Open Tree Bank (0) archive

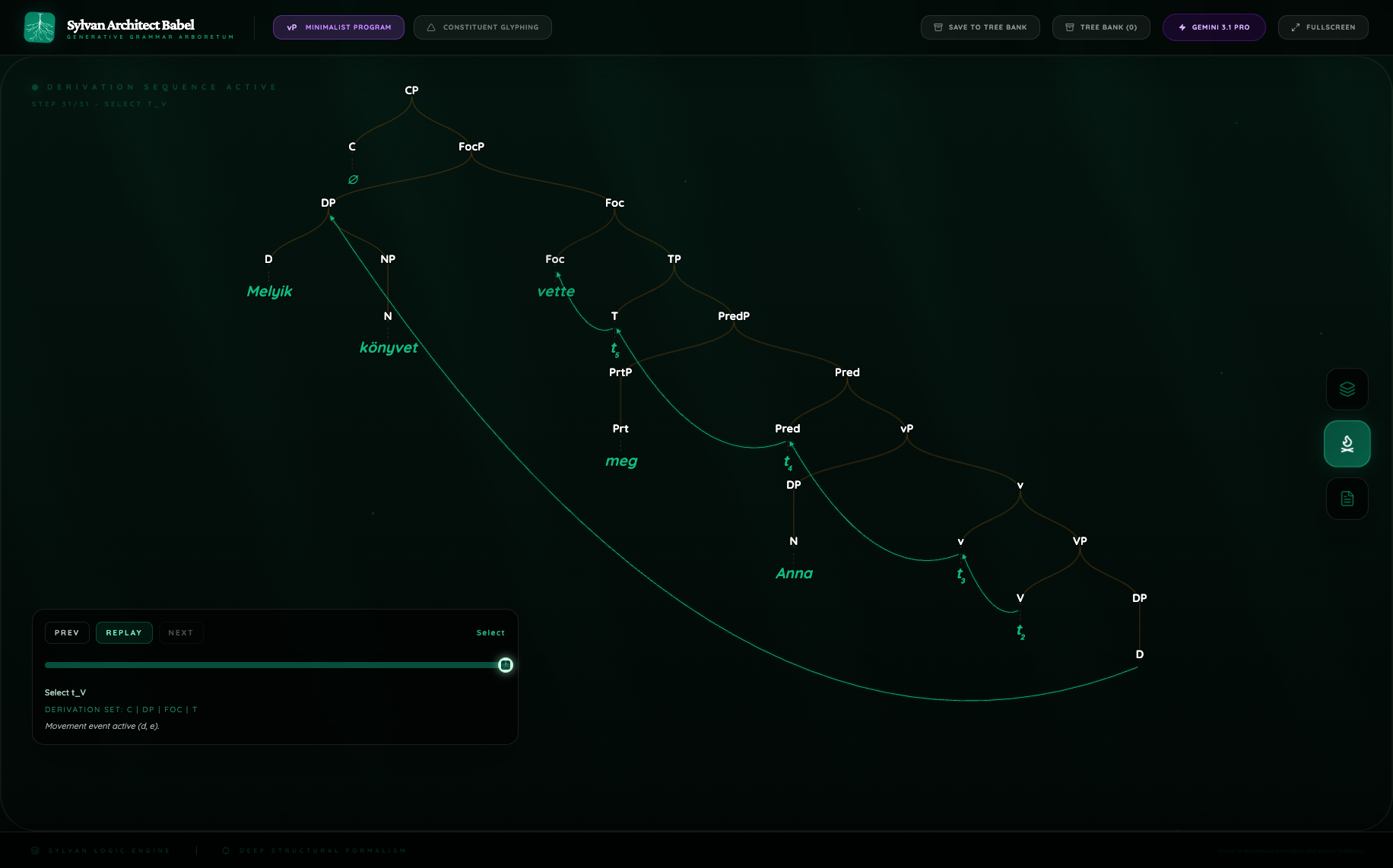(1100, 27)
